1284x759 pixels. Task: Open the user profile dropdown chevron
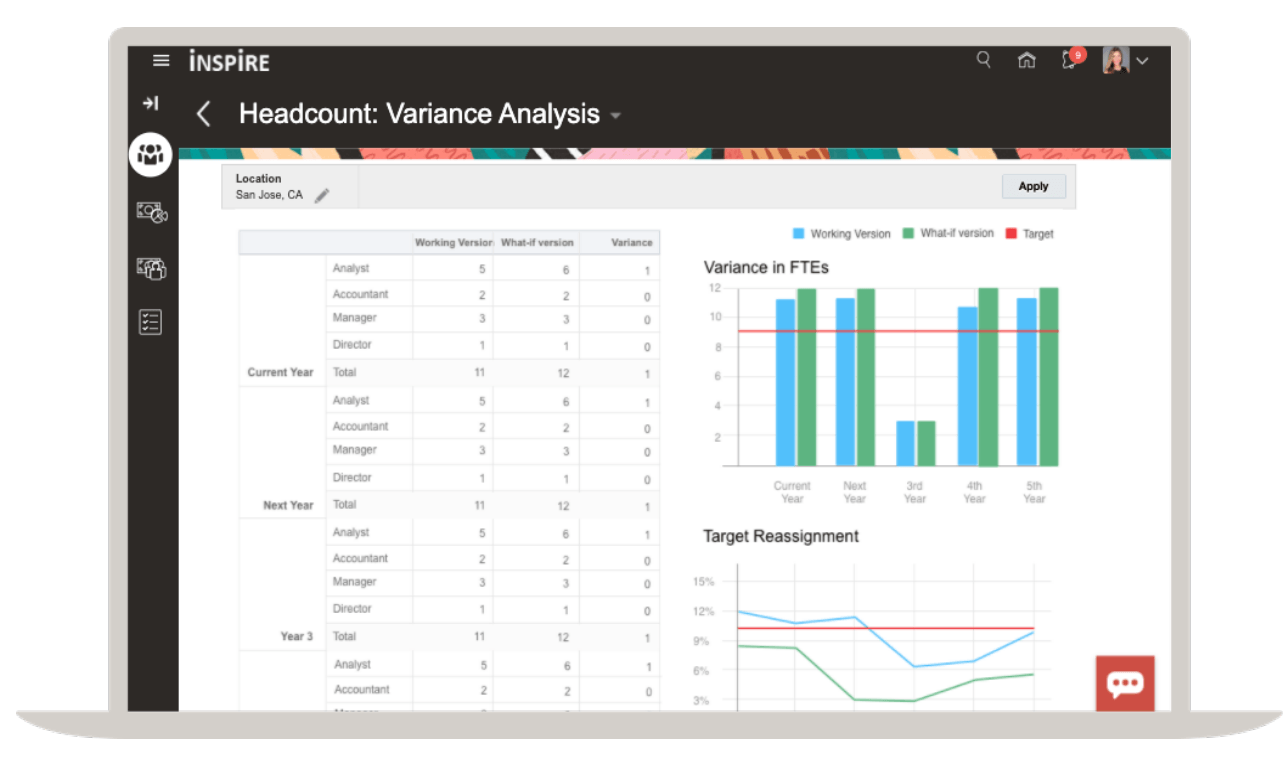click(1143, 60)
